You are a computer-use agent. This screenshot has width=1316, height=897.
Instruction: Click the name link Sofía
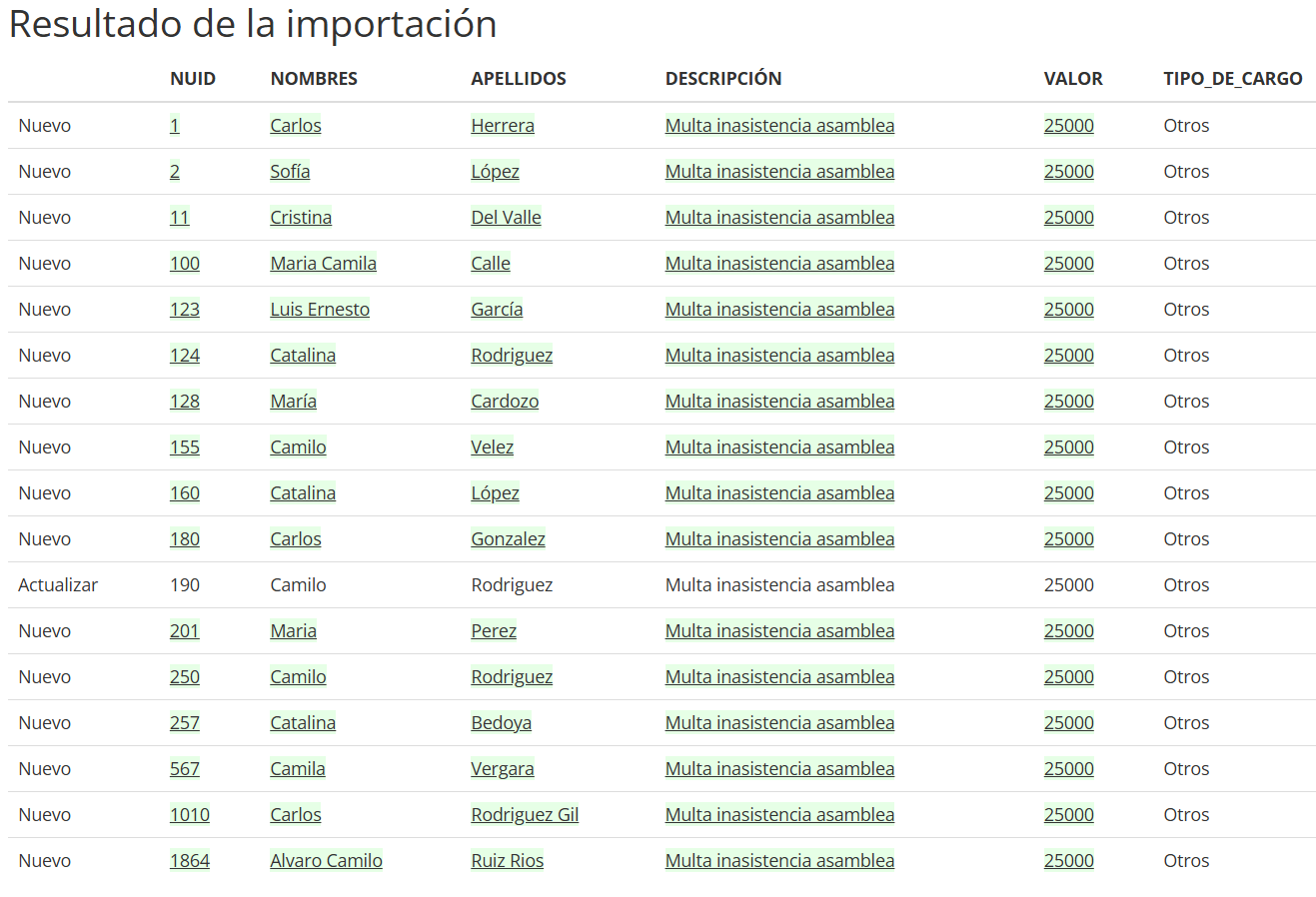[290, 172]
